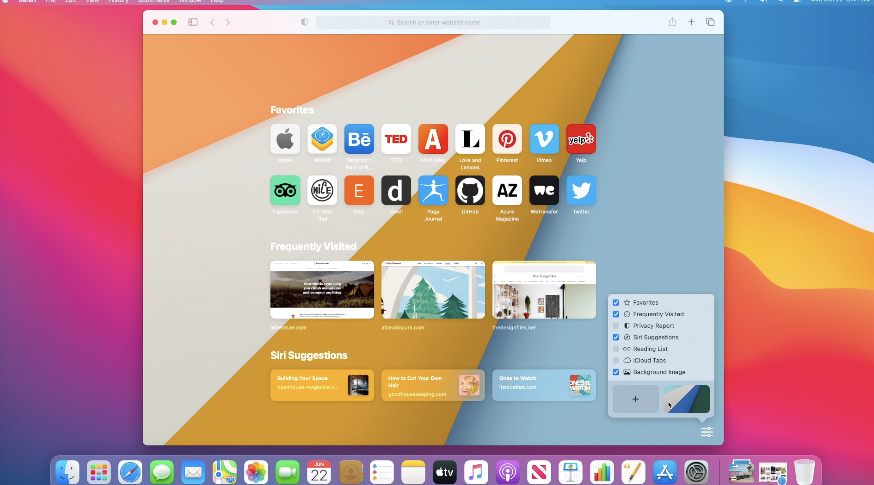874x485 pixels.
Task: Open the Vimeo favorite
Action: pos(544,139)
